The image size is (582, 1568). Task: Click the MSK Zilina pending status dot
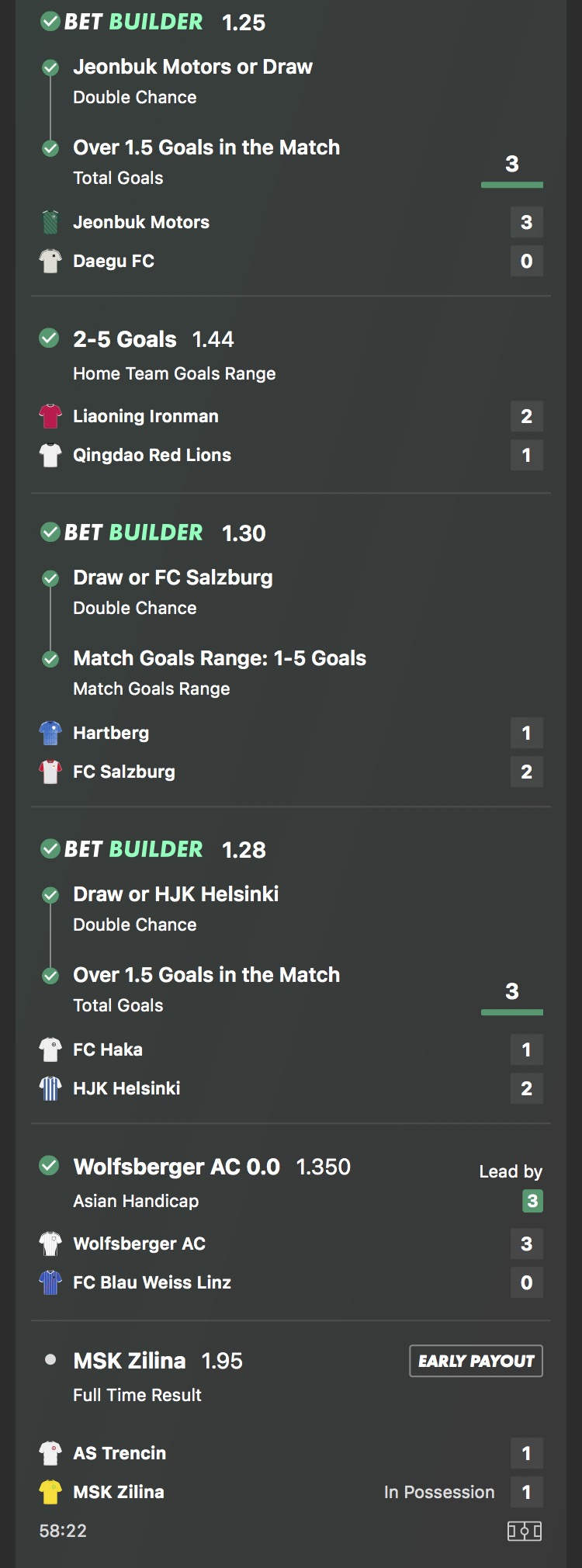[x=50, y=1360]
